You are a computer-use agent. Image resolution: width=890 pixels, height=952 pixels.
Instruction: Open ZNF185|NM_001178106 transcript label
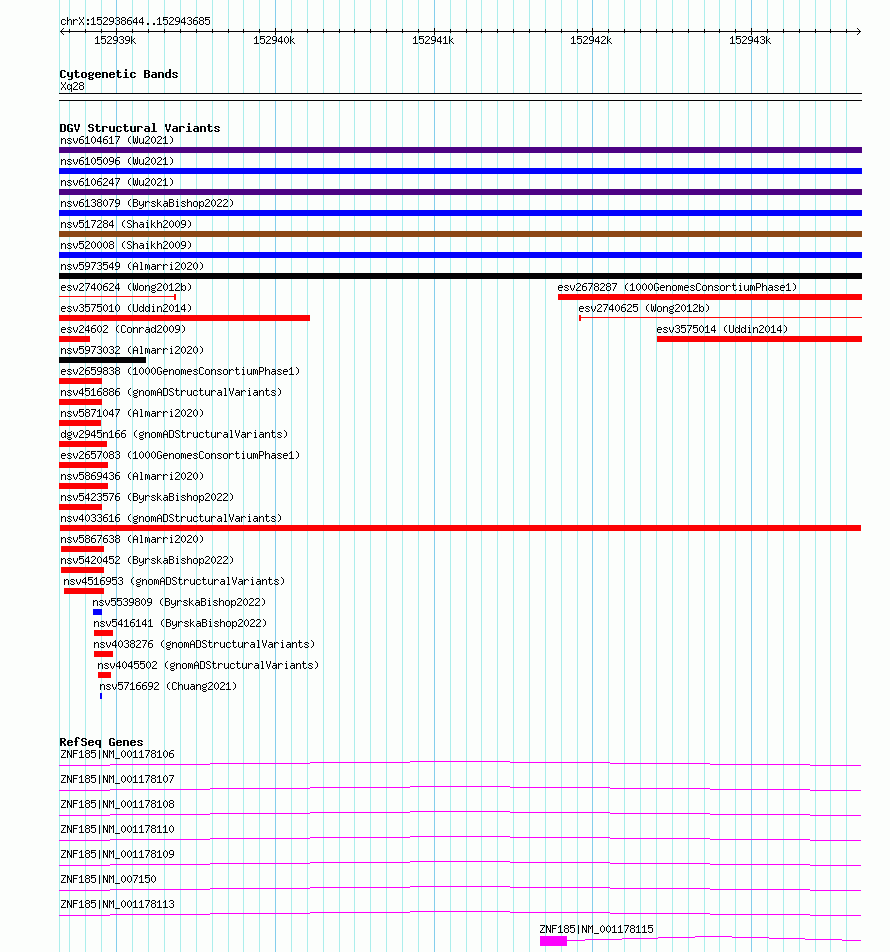[117, 755]
